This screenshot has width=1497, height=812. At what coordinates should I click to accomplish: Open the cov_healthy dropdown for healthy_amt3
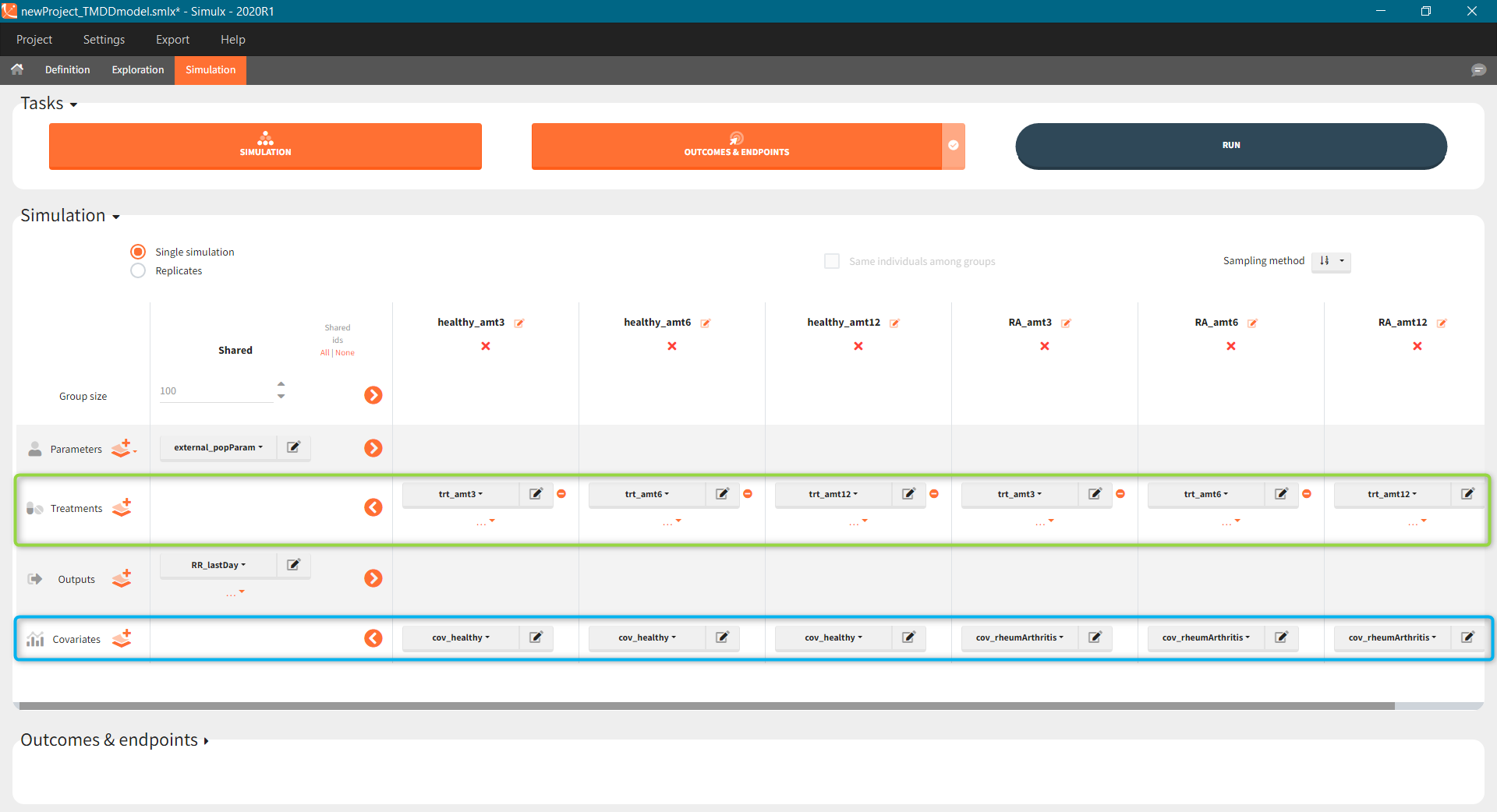click(461, 637)
